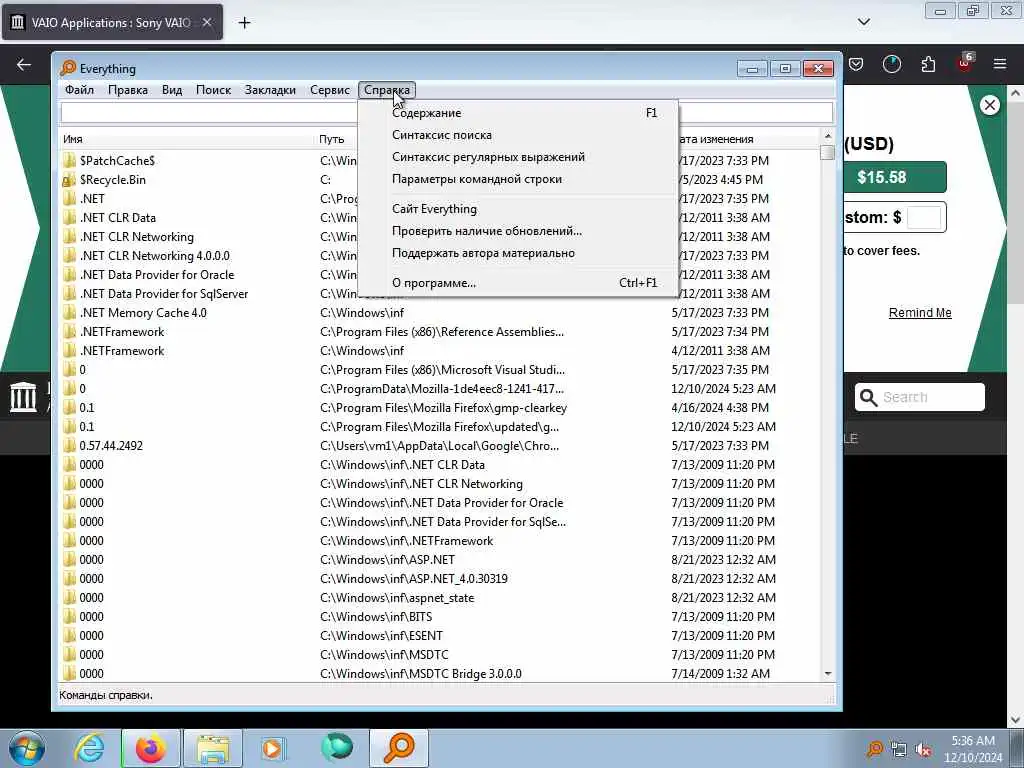Open new tab in Firefox

click(x=244, y=23)
